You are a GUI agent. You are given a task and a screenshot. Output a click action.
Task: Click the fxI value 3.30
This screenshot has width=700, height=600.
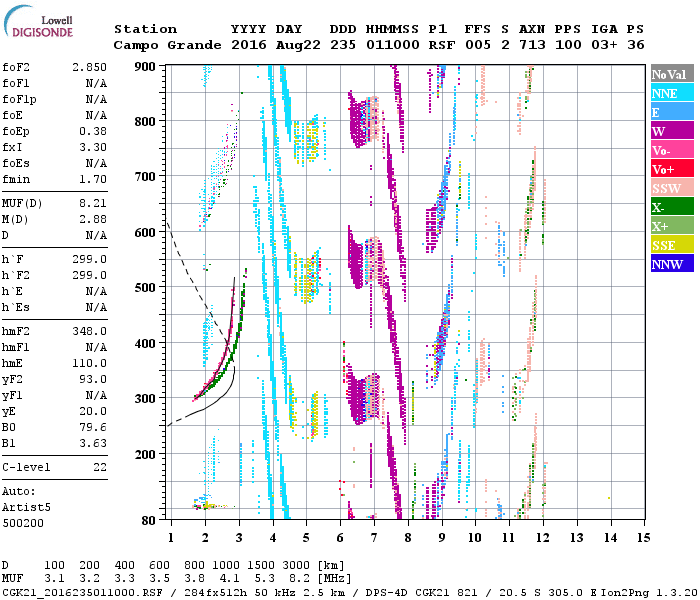point(93,147)
